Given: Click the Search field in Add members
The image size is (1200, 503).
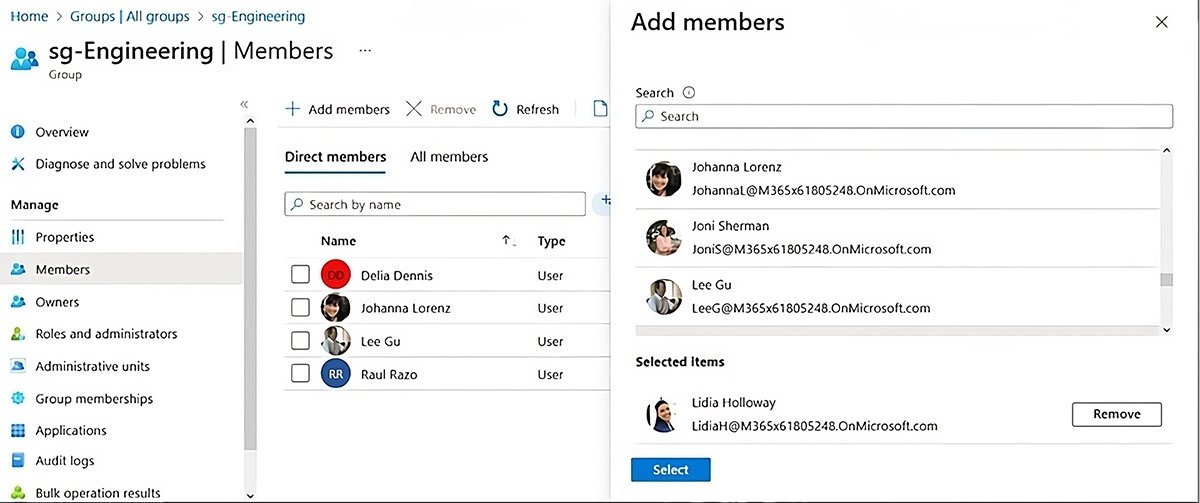Looking at the screenshot, I should click(x=904, y=116).
